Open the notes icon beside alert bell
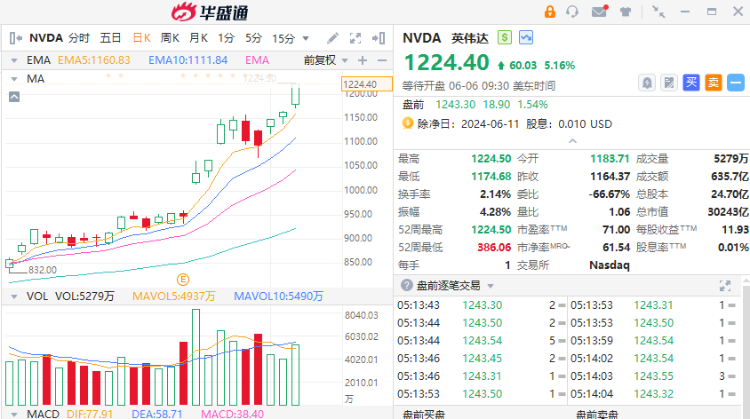 point(669,83)
